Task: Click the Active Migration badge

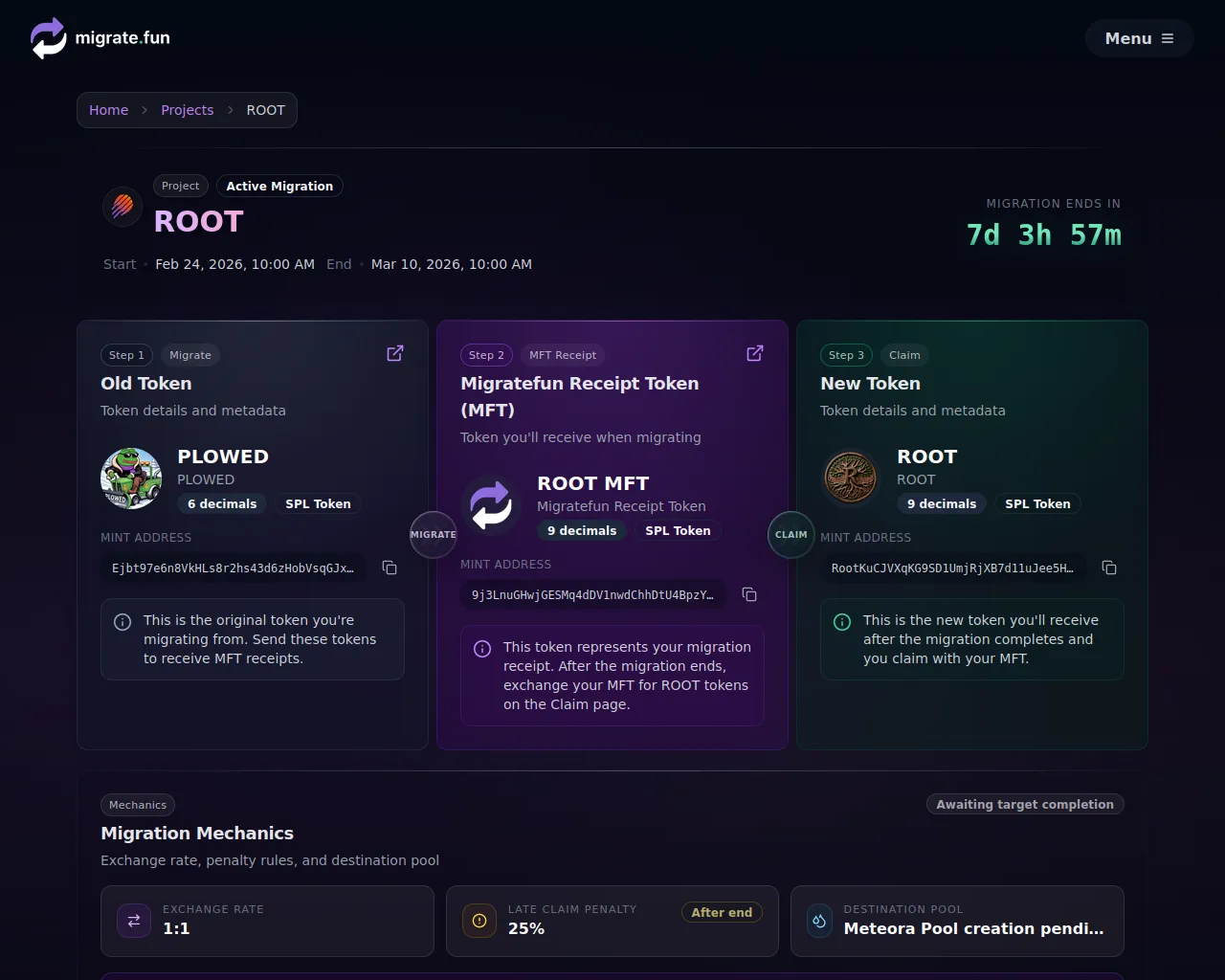Action: [279, 186]
